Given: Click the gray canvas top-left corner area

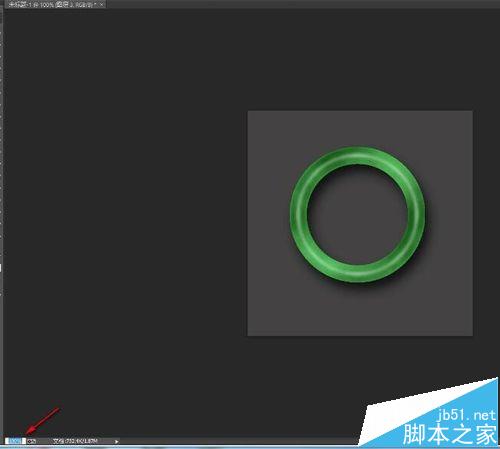Looking at the screenshot, I should (263, 127).
